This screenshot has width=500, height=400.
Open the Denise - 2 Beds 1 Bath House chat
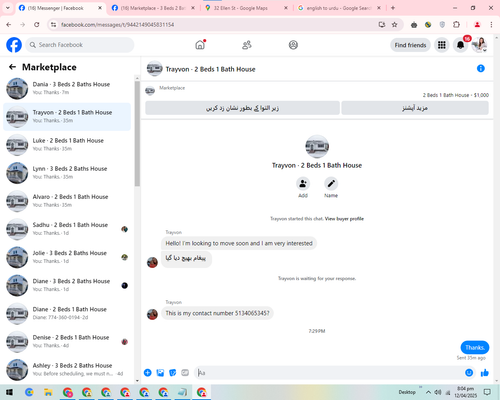67,342
